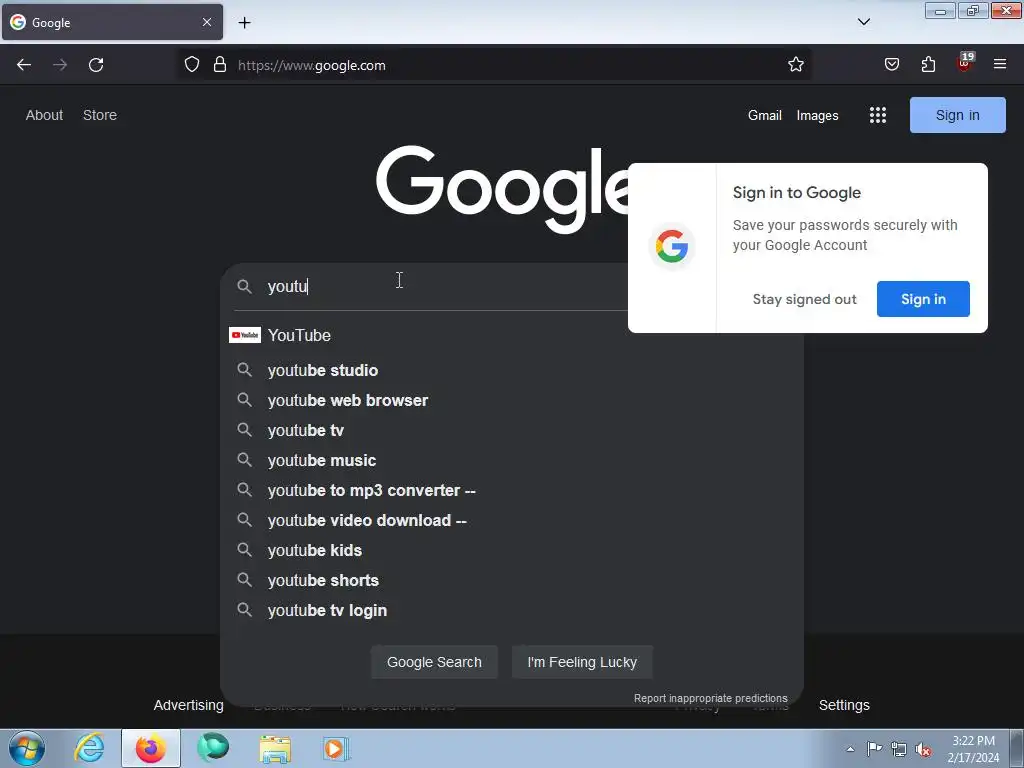Launch Internet Explorer from taskbar

89,748
